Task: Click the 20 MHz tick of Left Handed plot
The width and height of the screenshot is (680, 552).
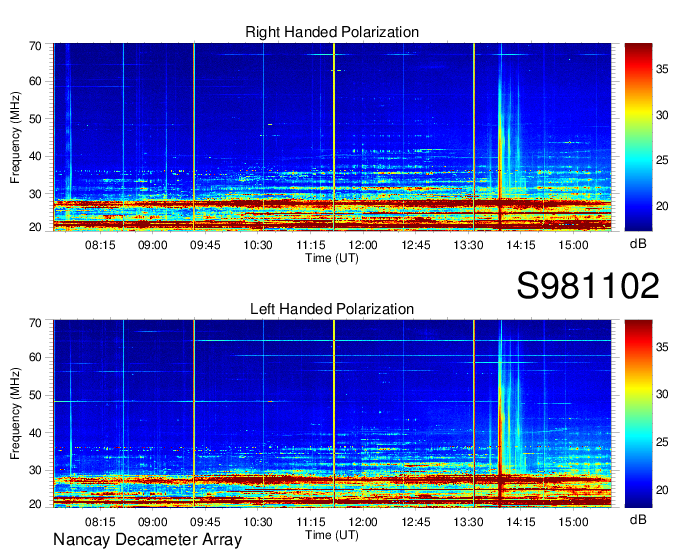Action: tap(35, 504)
